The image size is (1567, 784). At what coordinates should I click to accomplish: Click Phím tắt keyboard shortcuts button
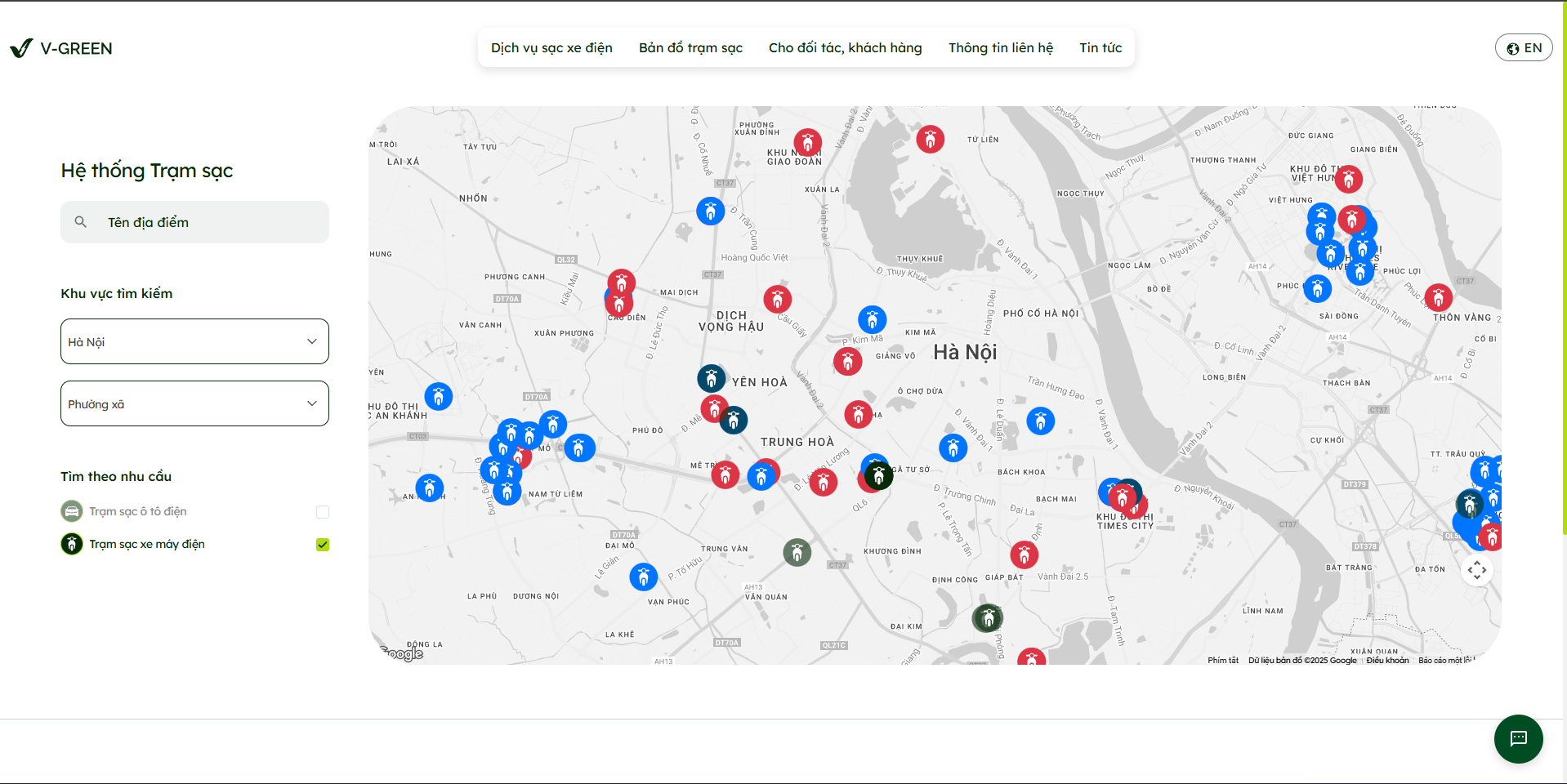pyautogui.click(x=1223, y=660)
